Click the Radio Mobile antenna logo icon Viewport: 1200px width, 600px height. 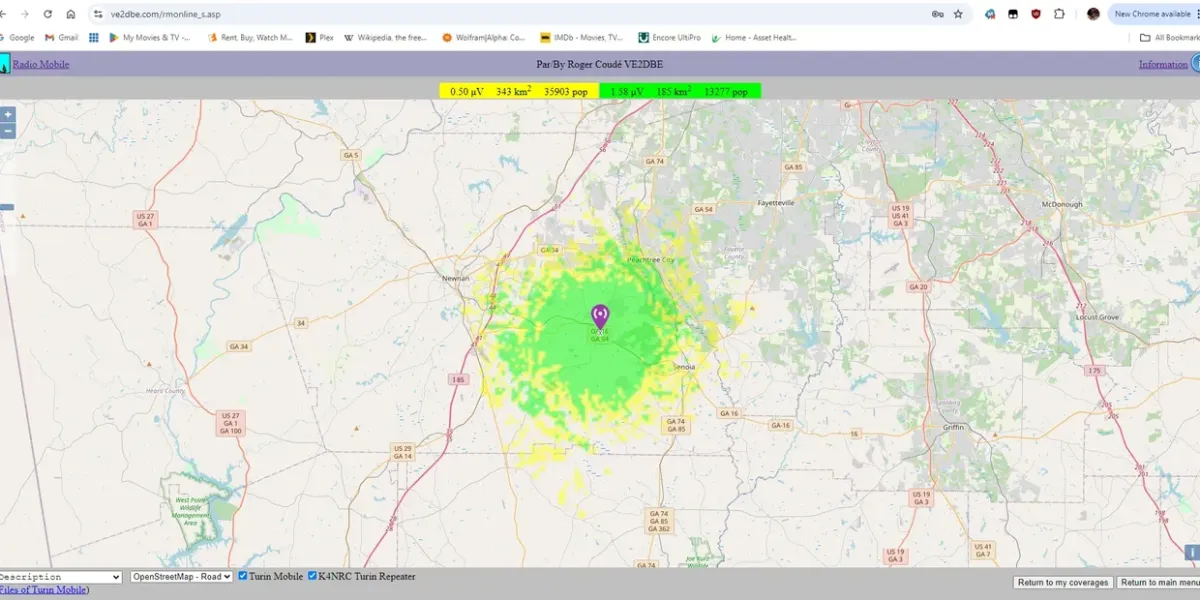(4, 64)
